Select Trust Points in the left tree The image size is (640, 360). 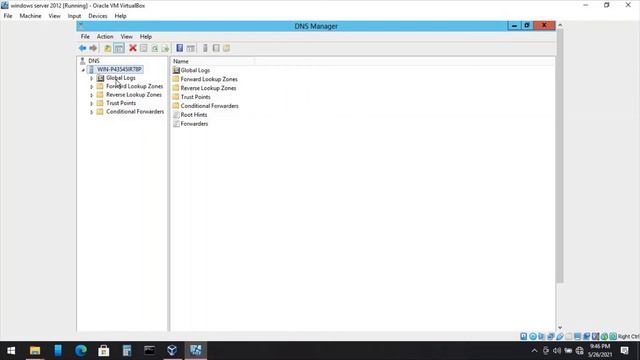pyautogui.click(x=121, y=103)
